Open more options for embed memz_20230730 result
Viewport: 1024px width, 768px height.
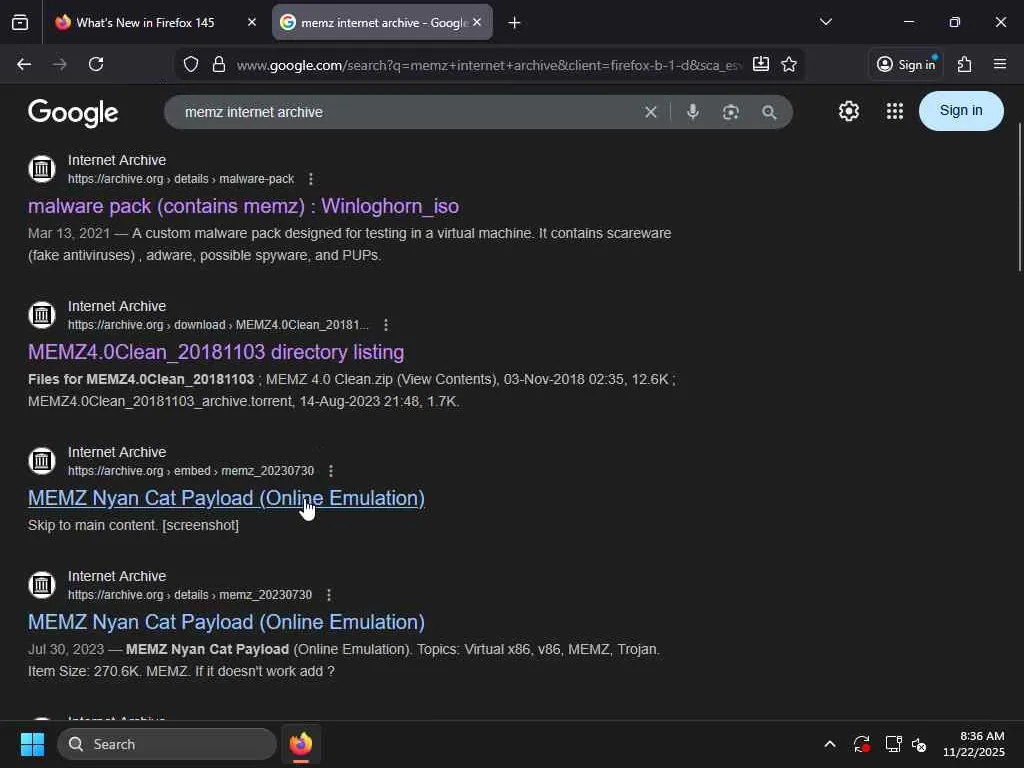click(x=331, y=471)
